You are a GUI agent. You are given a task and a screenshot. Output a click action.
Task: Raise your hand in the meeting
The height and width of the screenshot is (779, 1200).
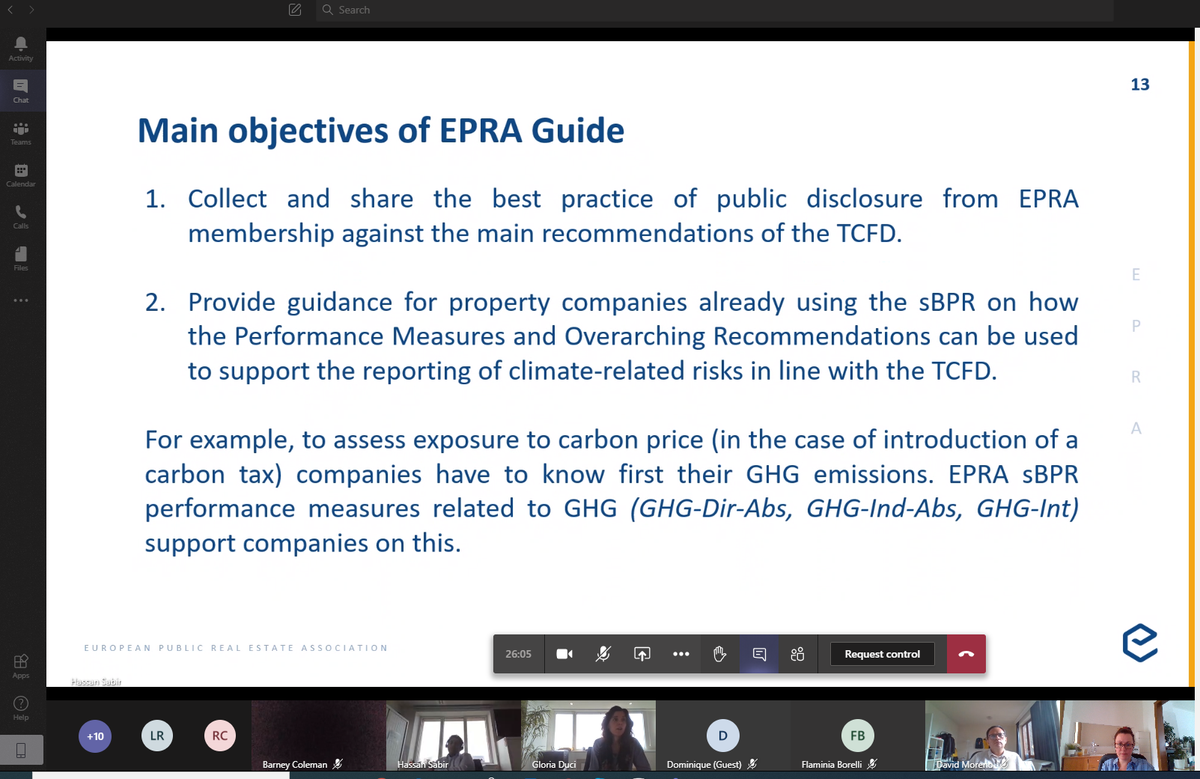[x=719, y=654]
